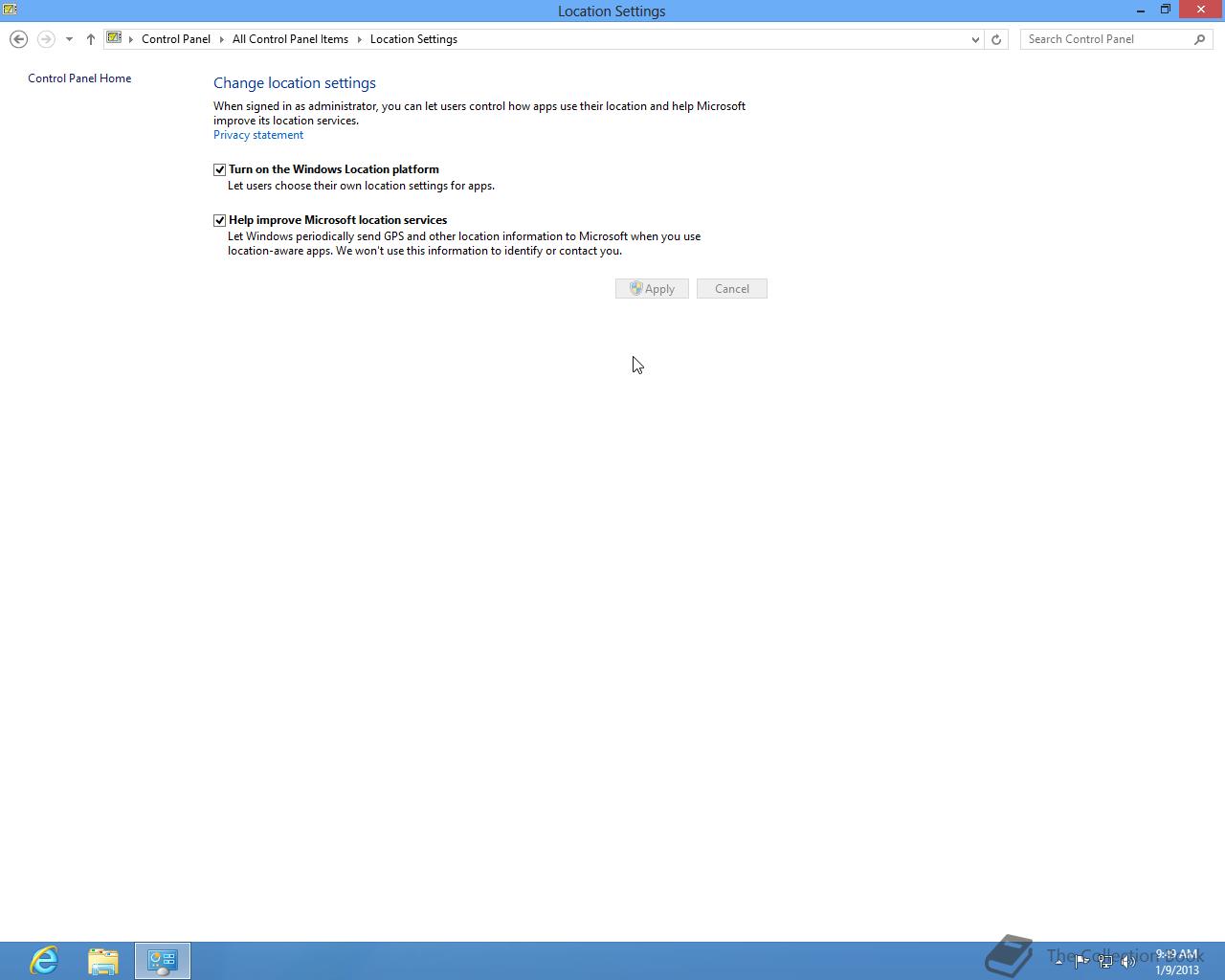Minimize the Location Settings window
The height and width of the screenshot is (980, 1225).
1141,10
